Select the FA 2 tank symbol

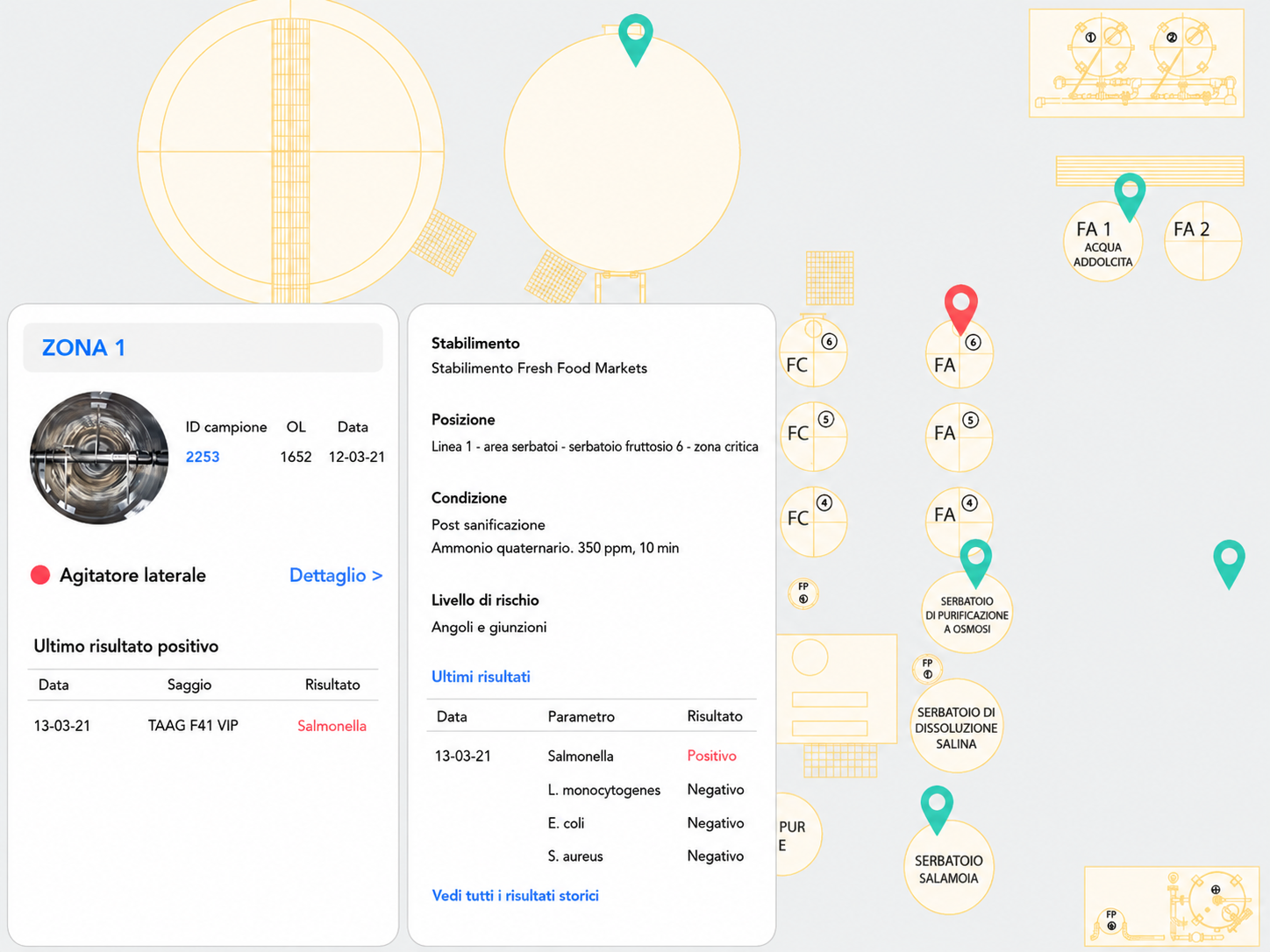tap(1202, 241)
